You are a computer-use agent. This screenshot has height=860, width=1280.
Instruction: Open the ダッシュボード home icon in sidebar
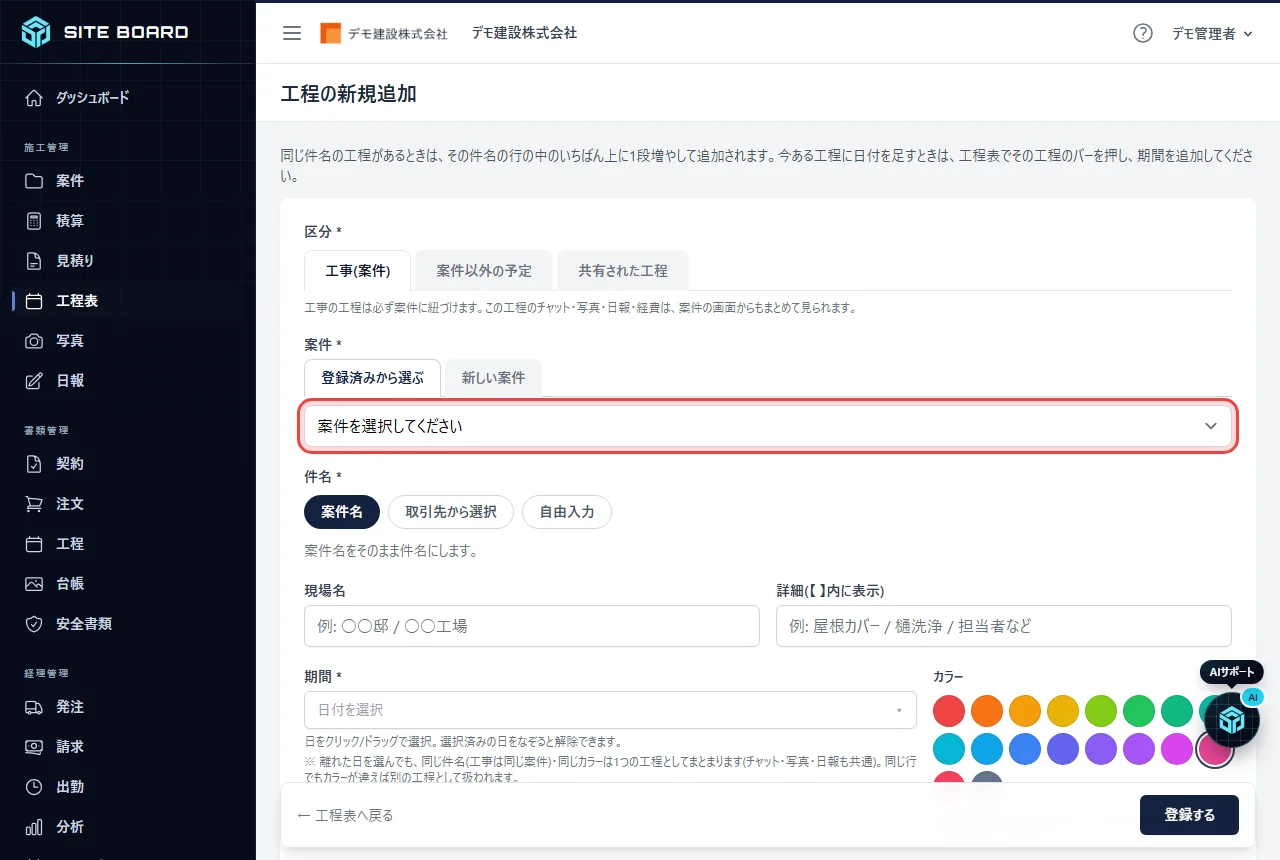pyautogui.click(x=34, y=98)
